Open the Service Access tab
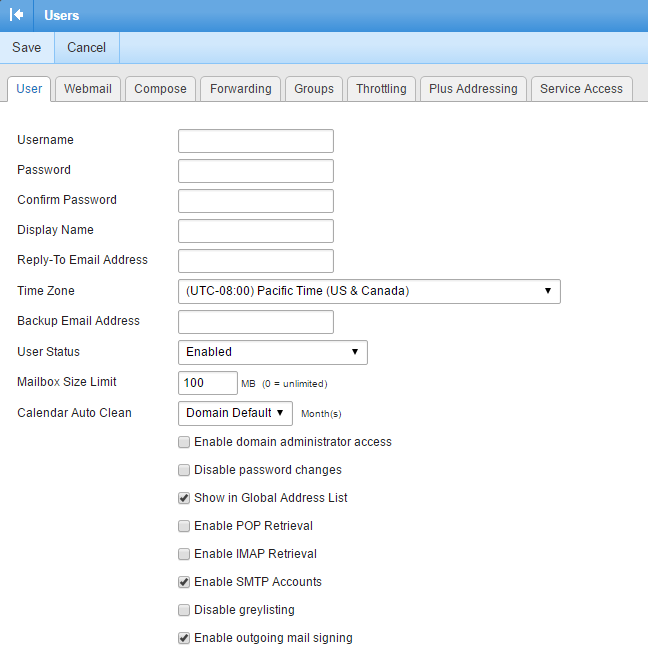Screen dimensions: 648x658 [581, 89]
